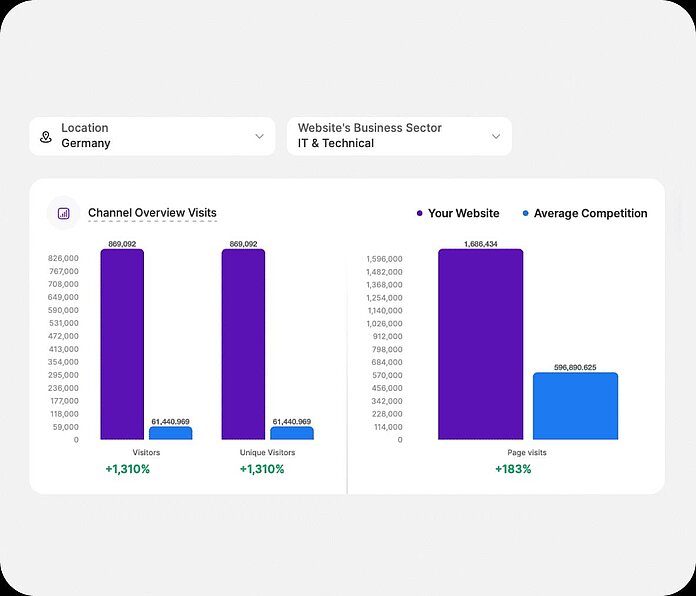Click the blue Page visits bar 596,890.625

pos(575,406)
